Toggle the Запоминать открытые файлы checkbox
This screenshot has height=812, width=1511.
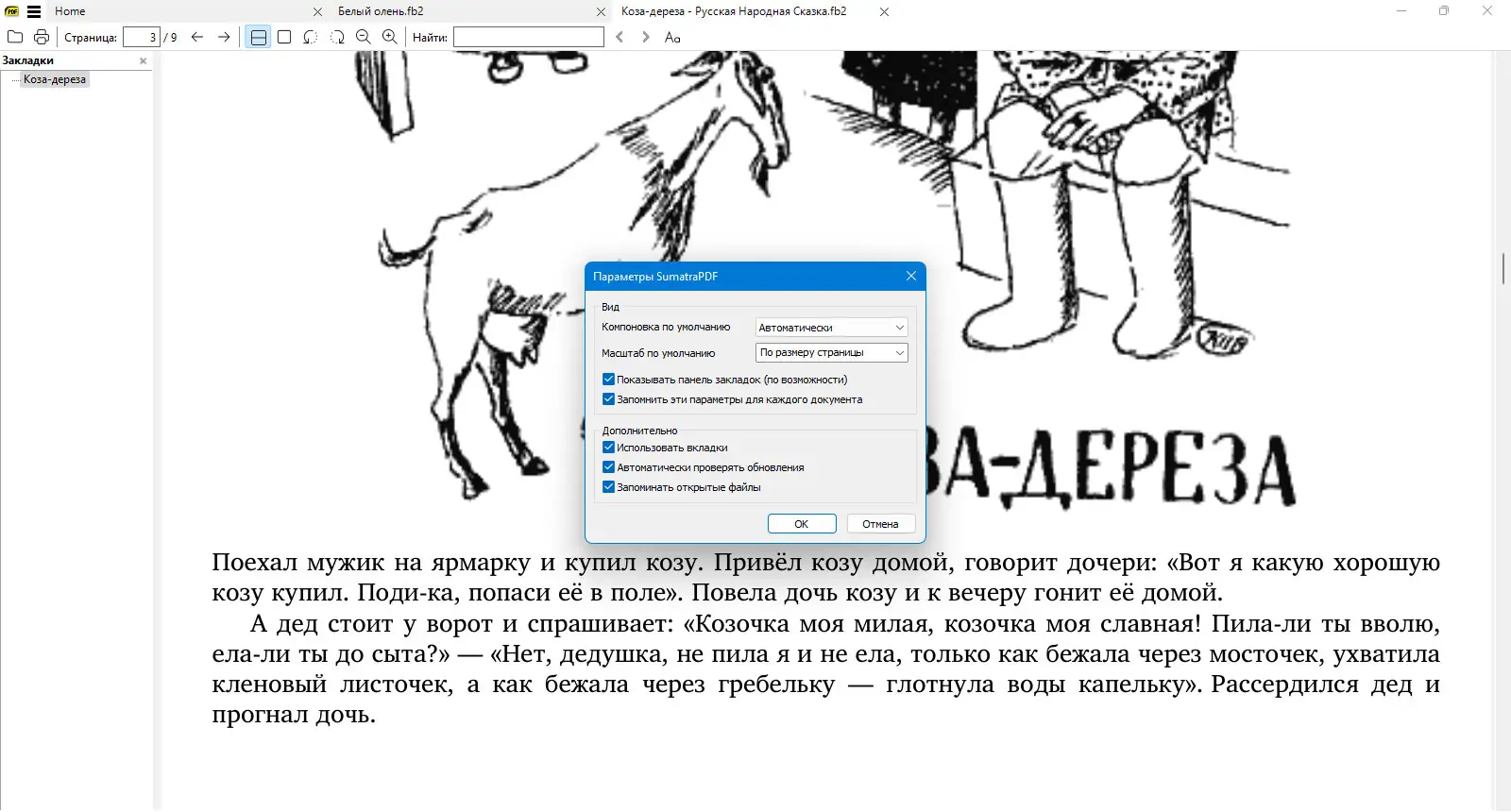tap(609, 487)
